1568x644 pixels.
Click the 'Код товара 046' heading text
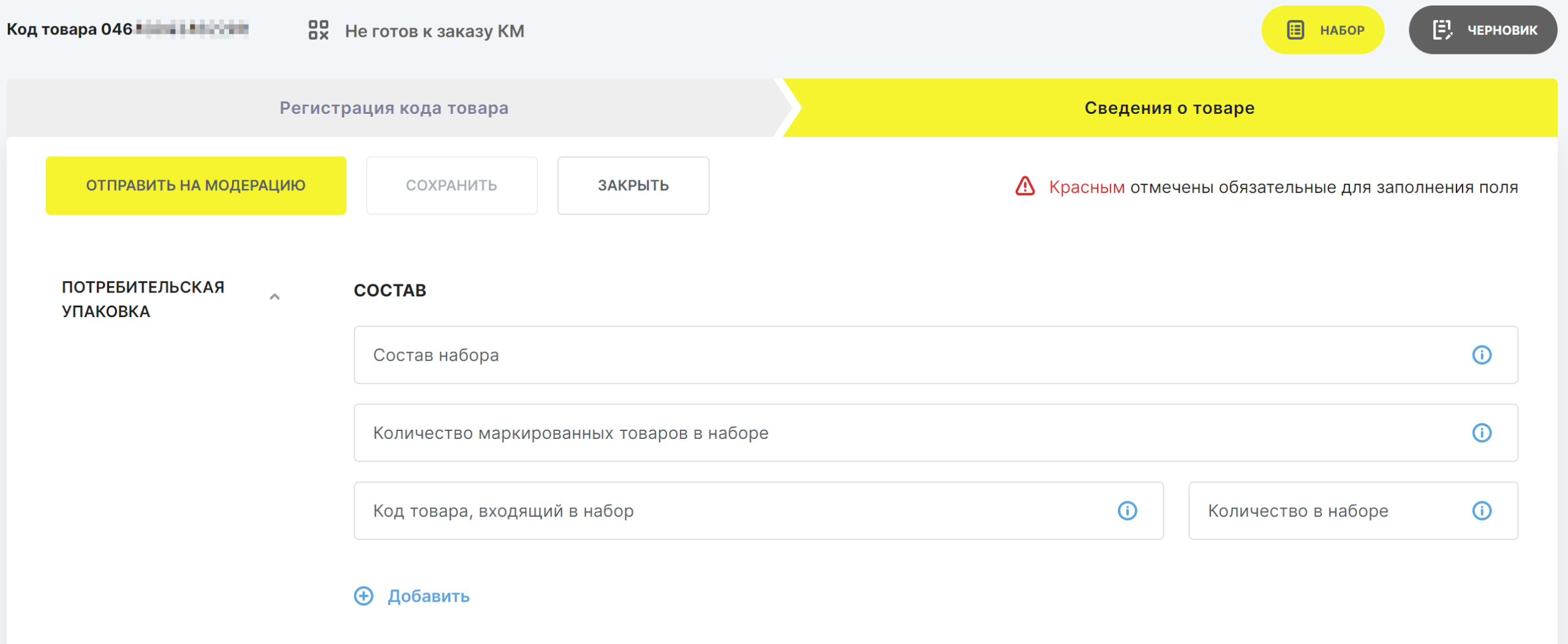tap(70, 29)
